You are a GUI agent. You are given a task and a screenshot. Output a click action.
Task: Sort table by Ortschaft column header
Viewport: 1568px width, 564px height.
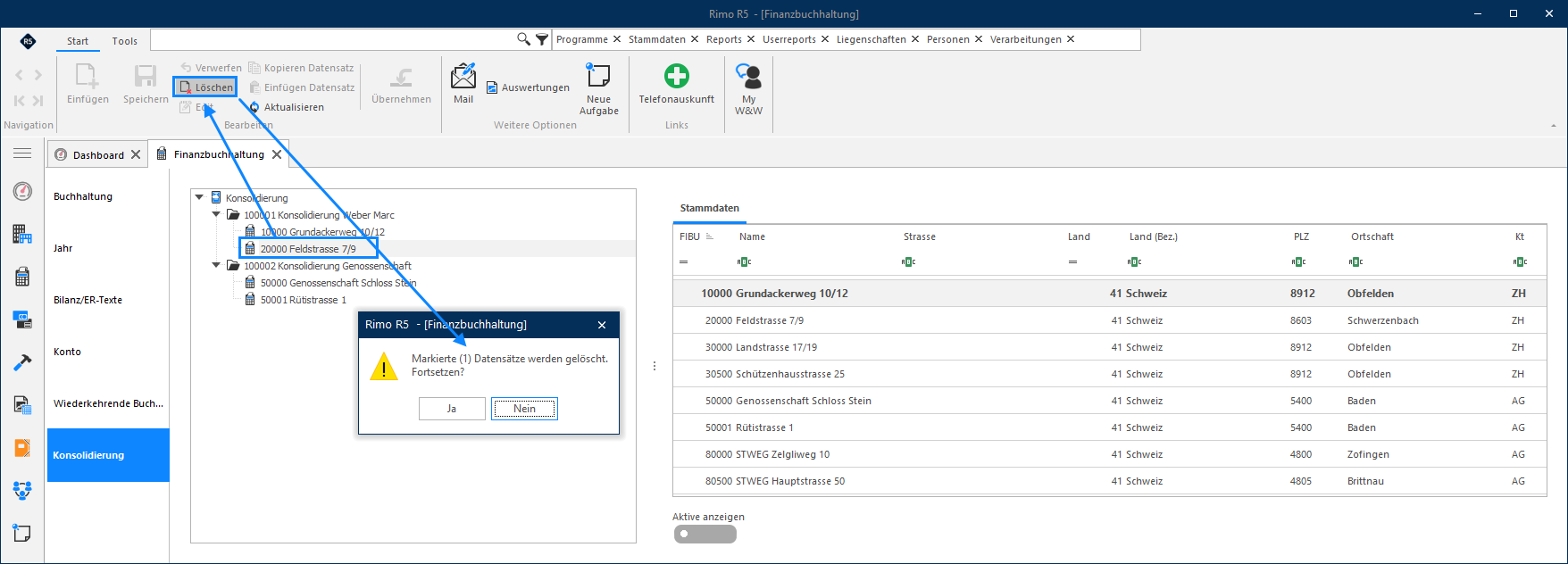coord(1372,236)
